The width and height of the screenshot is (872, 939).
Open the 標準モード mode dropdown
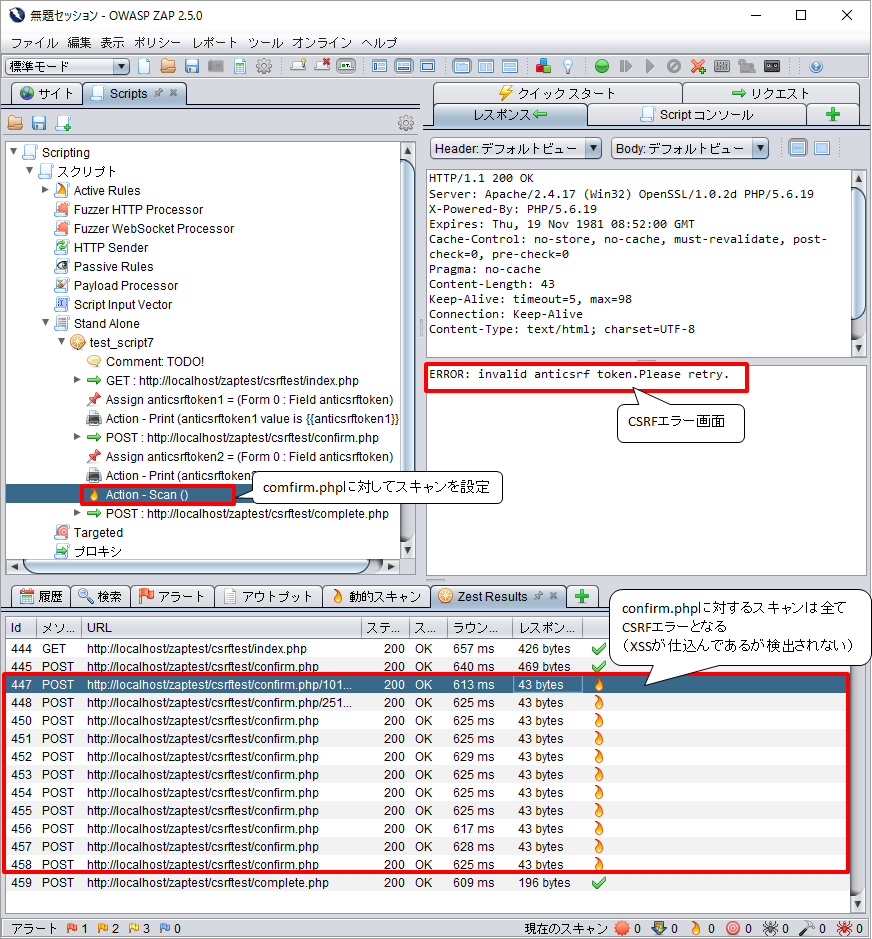[x=68, y=66]
